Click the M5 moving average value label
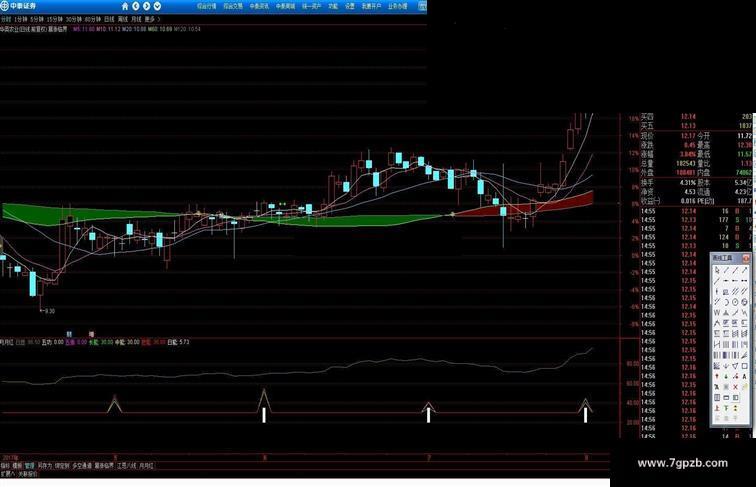Screen dimensions: 756x487 pos(84,29)
